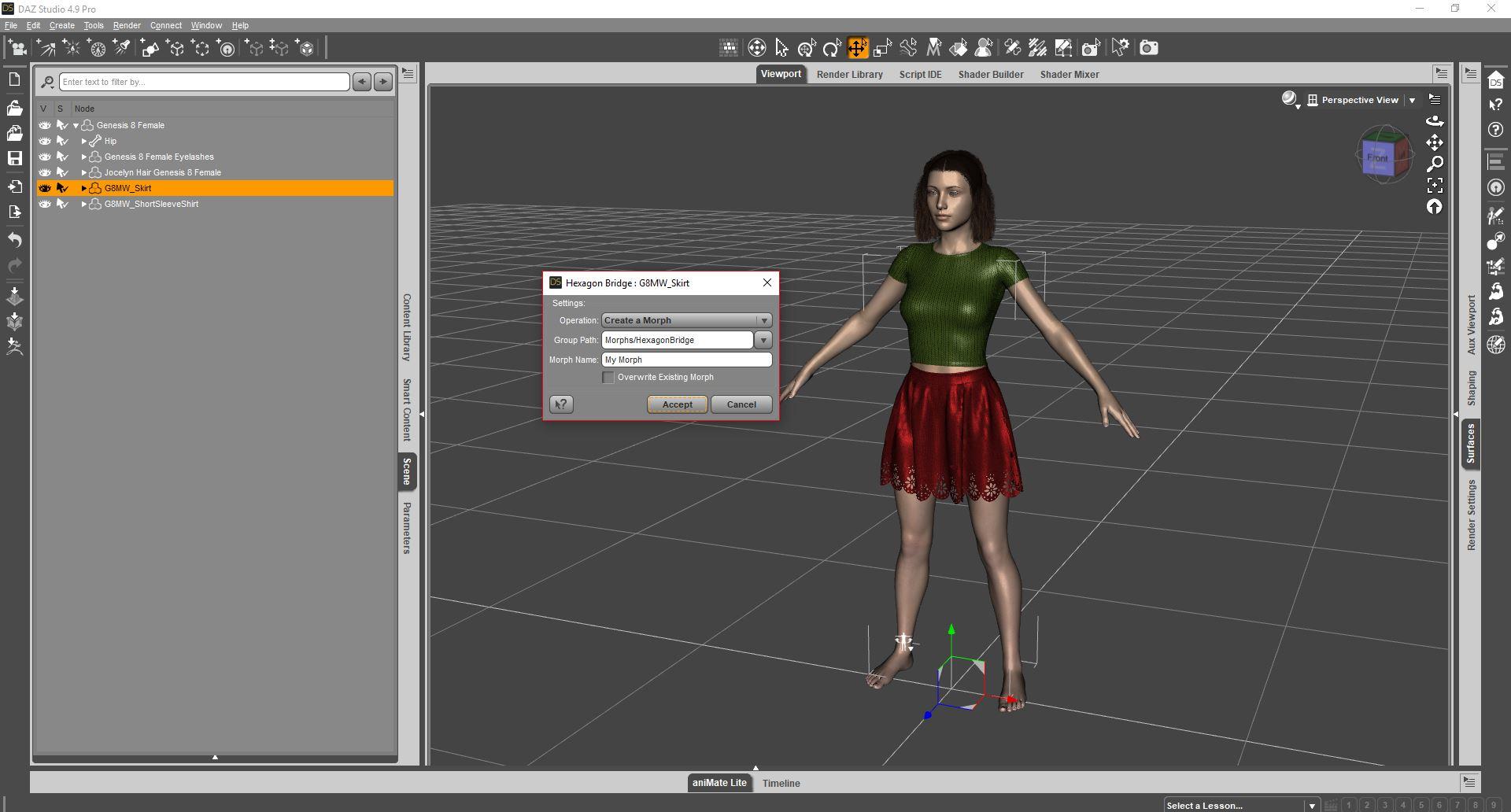
Task: Open the Operation dropdown showing Create a Morph
Action: tap(686, 320)
